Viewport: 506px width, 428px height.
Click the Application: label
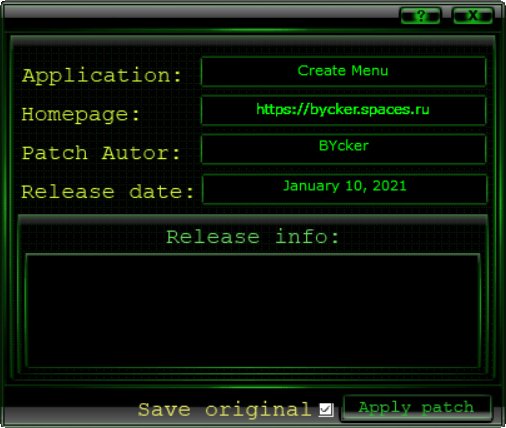102,76
